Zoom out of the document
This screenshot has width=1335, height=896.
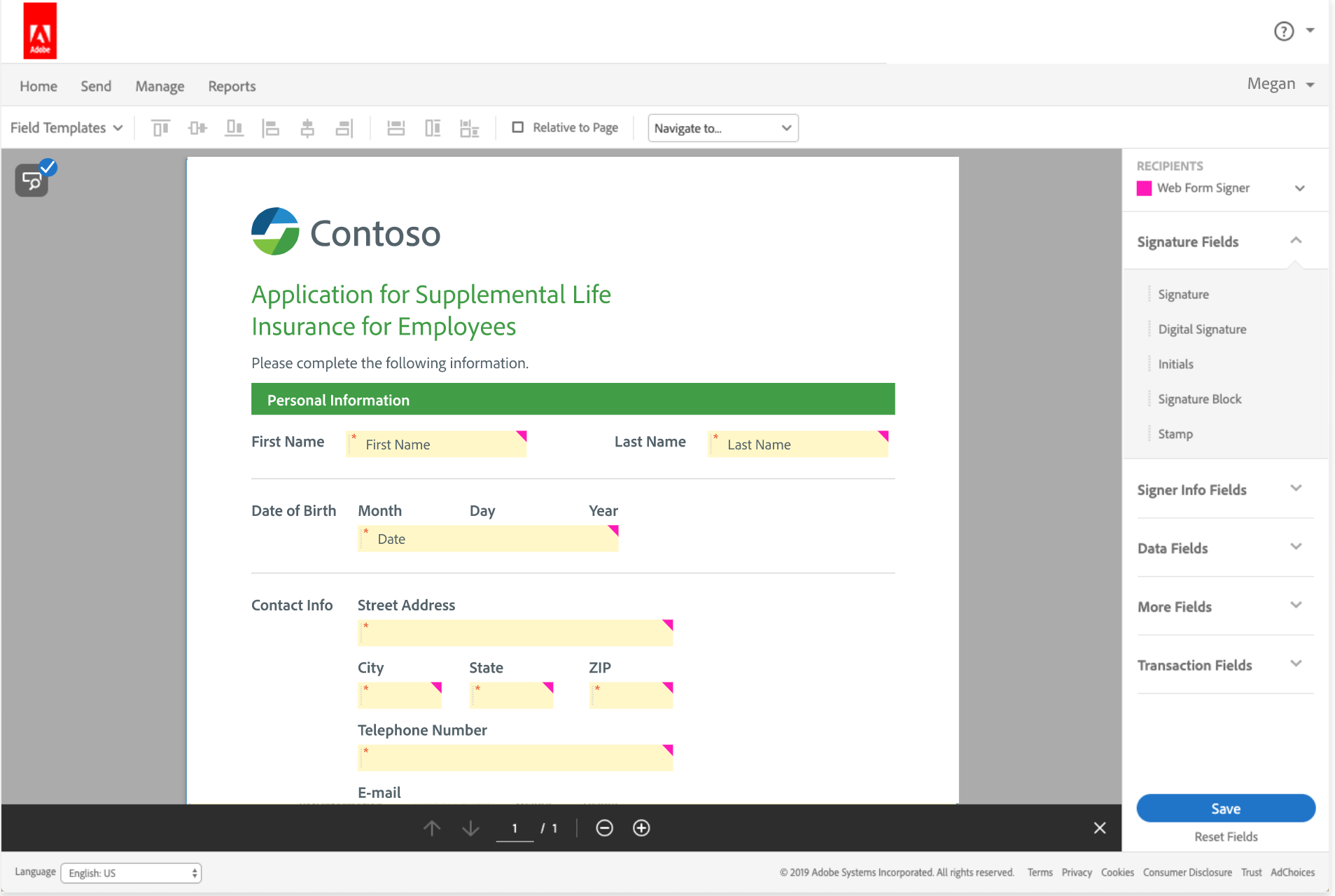click(x=603, y=828)
